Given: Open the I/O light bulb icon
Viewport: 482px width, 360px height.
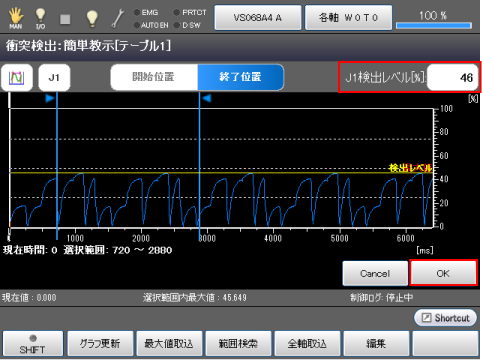Looking at the screenshot, I should [x=40, y=18].
